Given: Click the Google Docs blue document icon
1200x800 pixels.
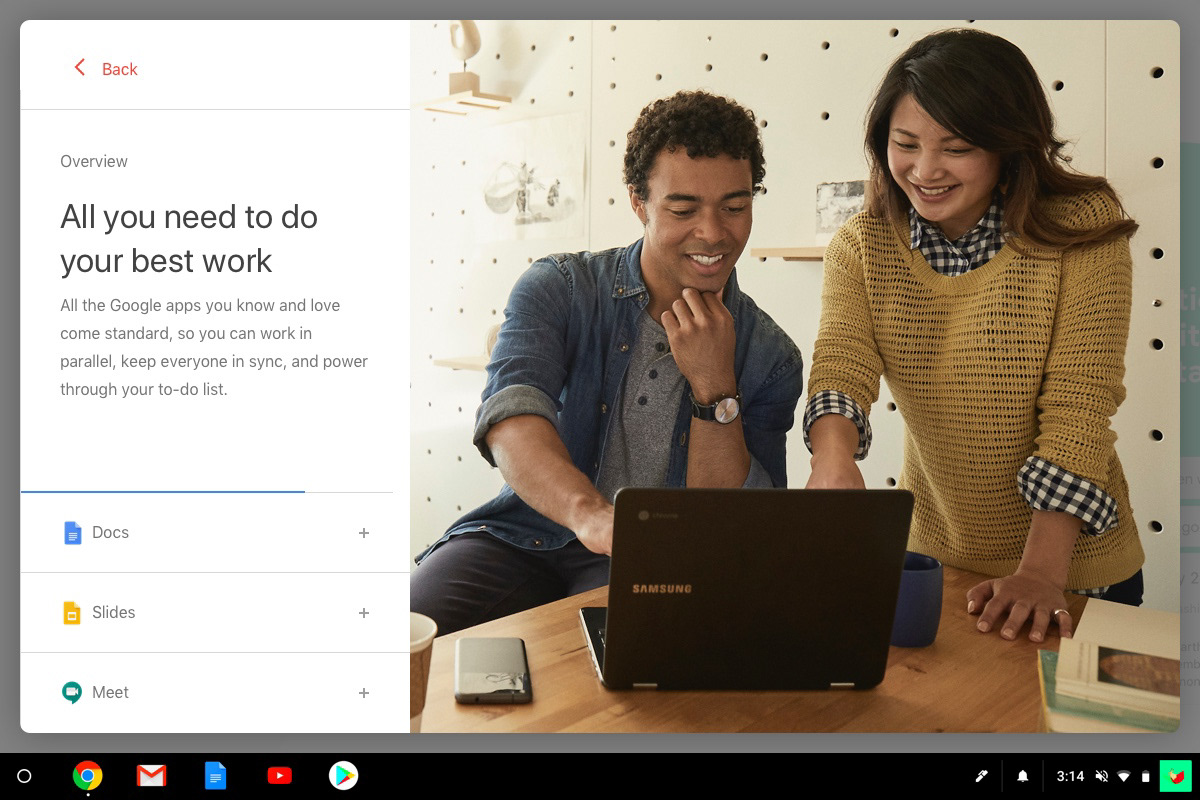Looking at the screenshot, I should [72, 533].
